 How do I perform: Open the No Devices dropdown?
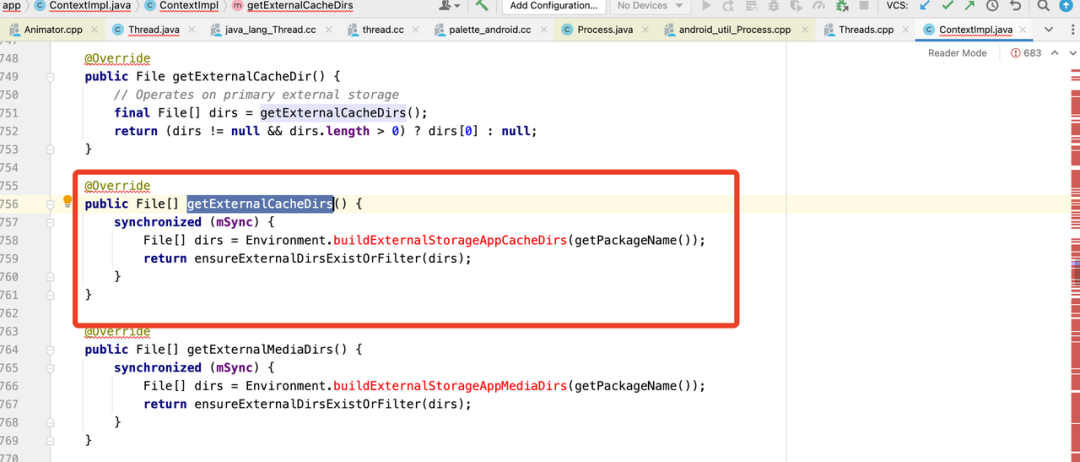(x=649, y=6)
